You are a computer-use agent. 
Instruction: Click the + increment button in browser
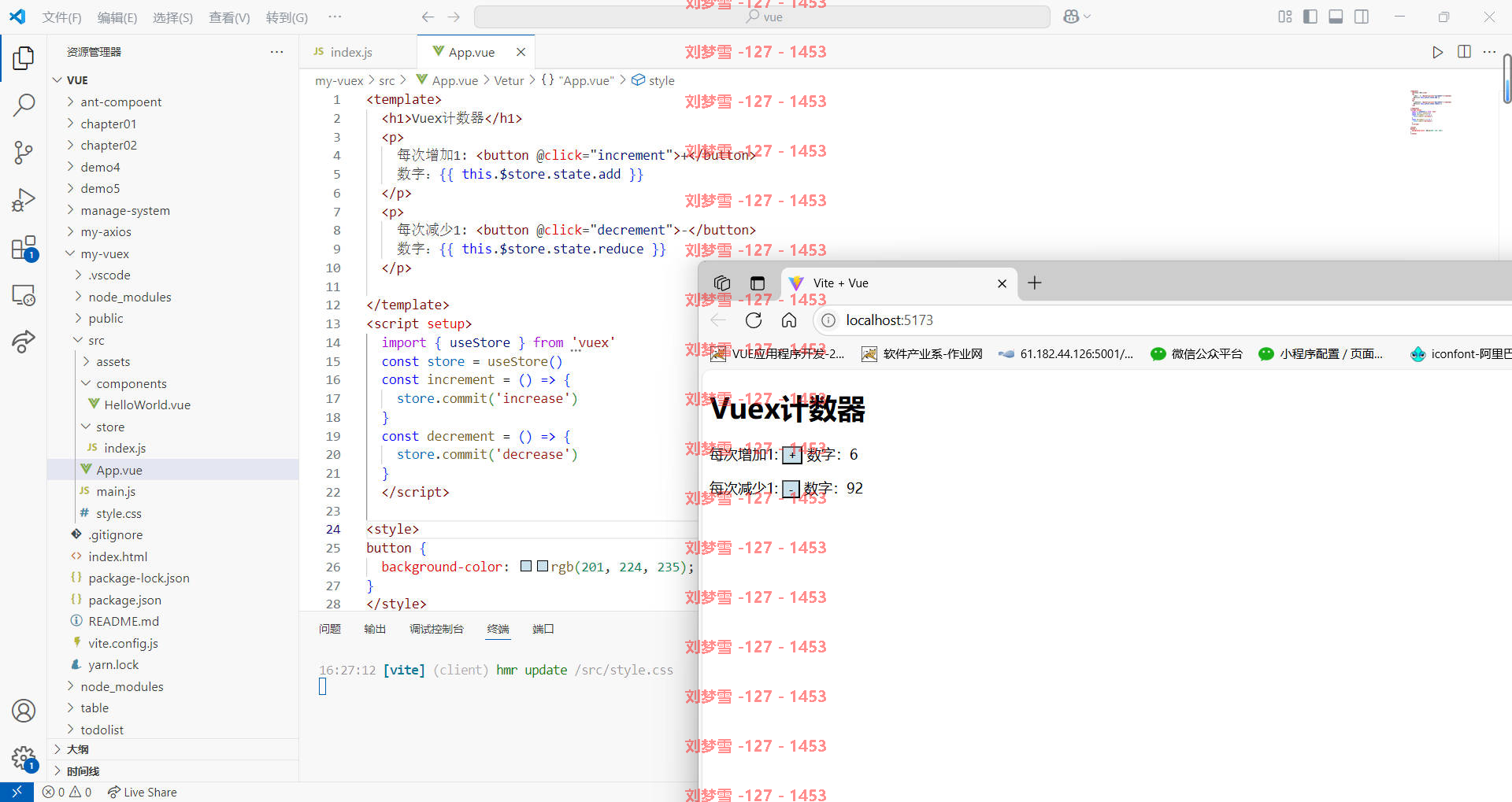point(791,455)
